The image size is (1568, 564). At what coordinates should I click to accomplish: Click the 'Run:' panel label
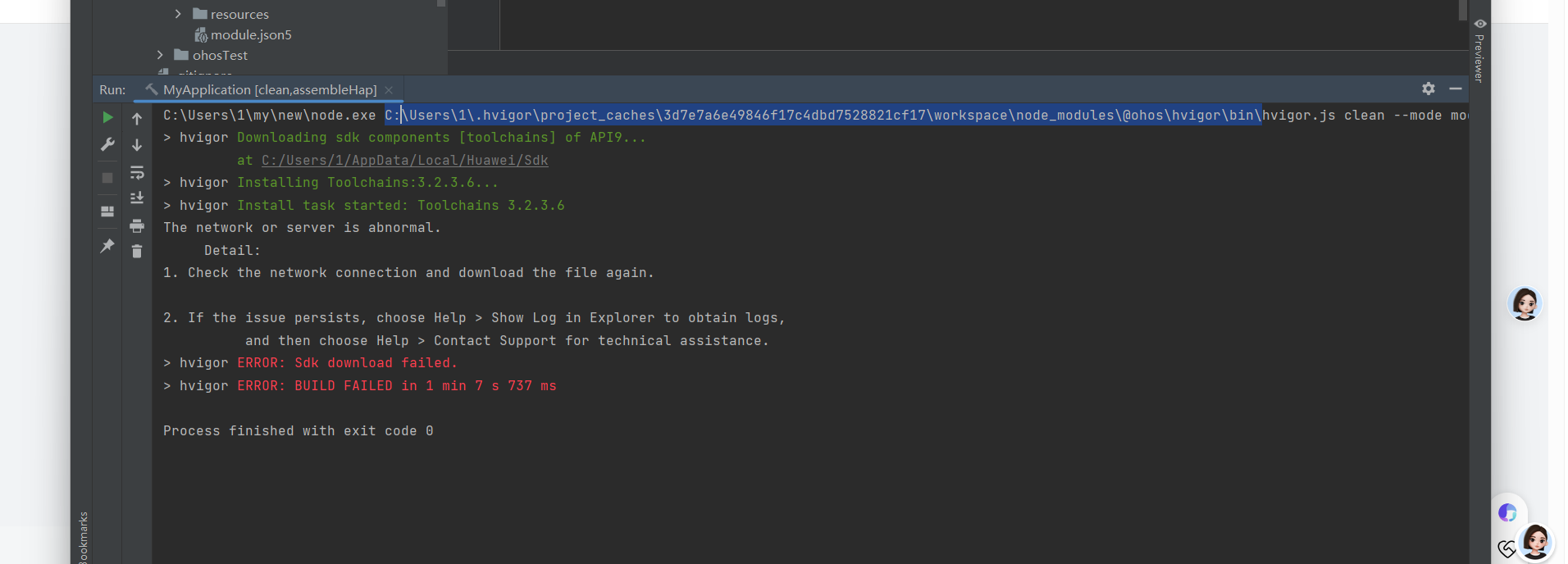click(x=112, y=89)
